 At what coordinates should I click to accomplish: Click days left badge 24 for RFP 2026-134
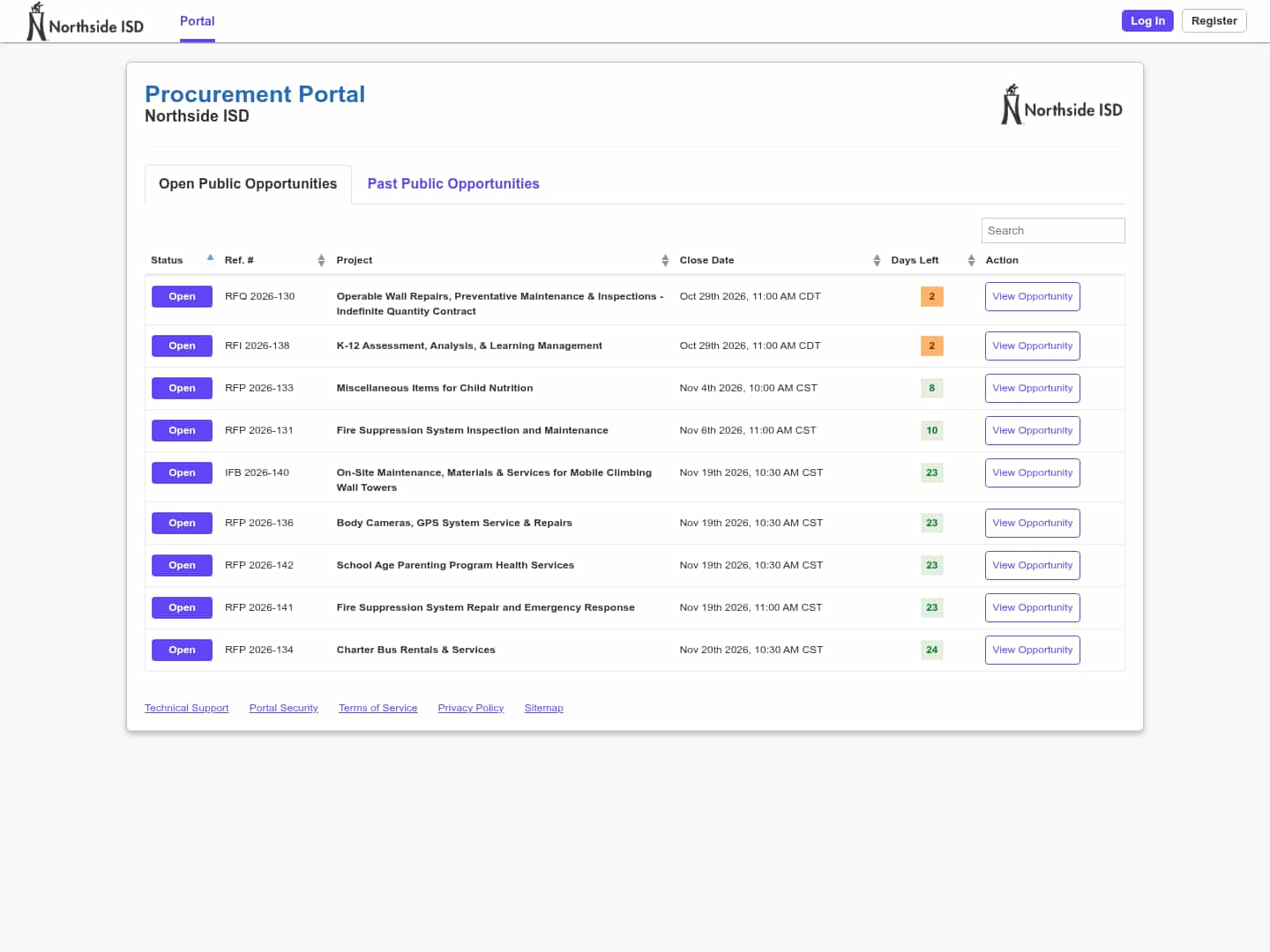[931, 650]
